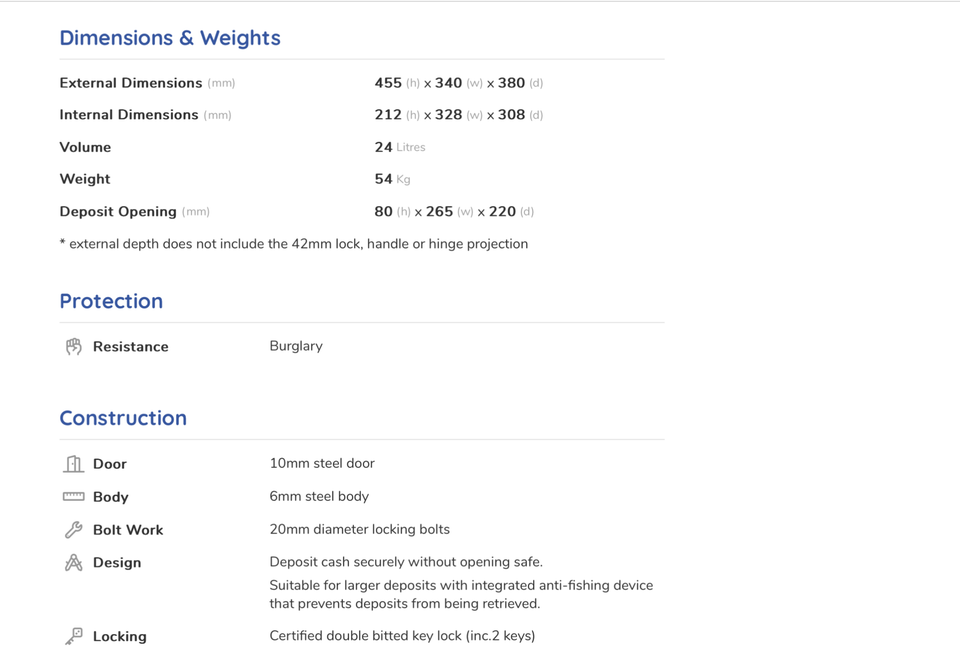Click the Burglary resistance value
The width and height of the screenshot is (960, 671).
pos(296,346)
